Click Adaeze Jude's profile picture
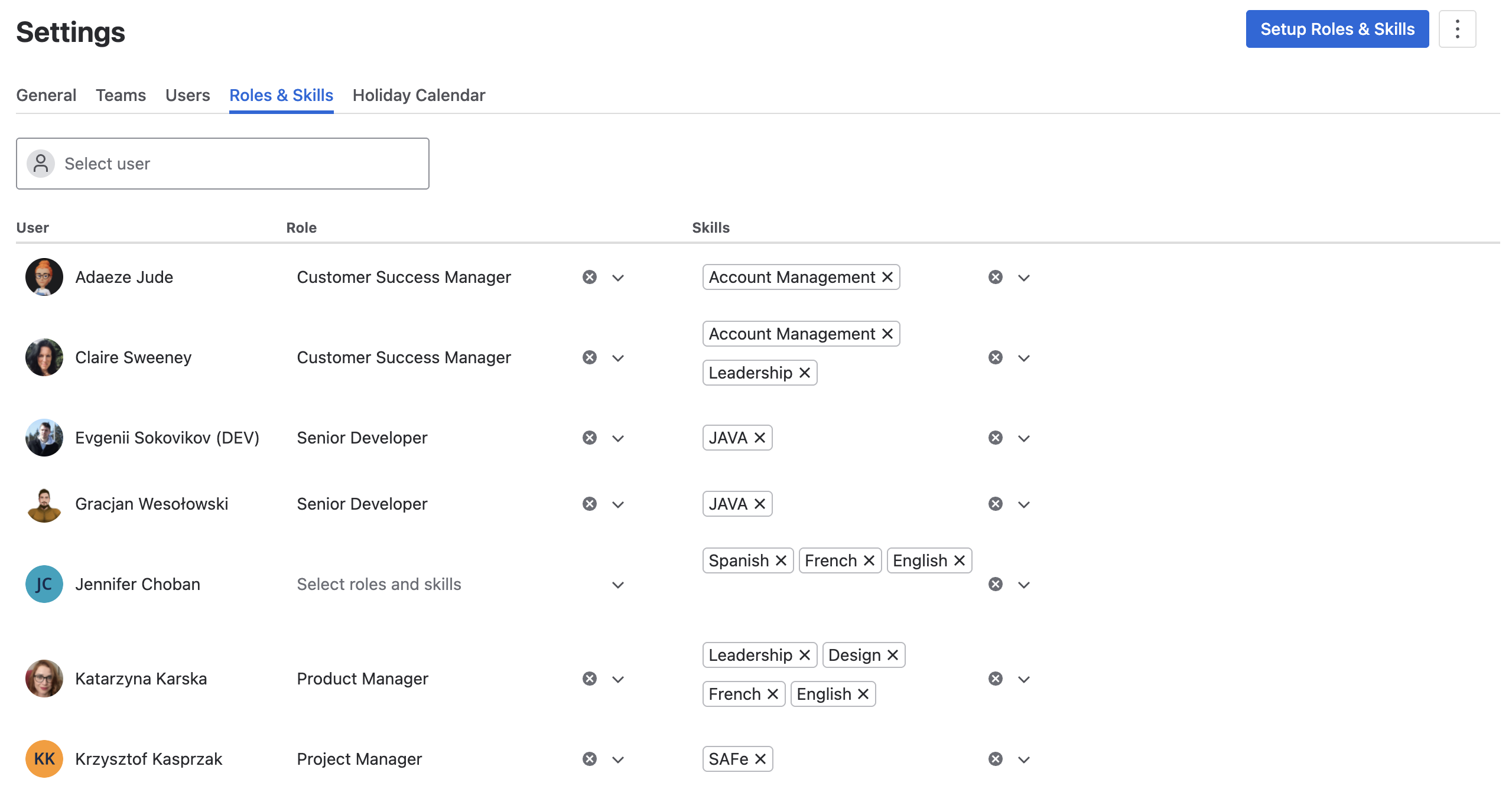 [x=44, y=277]
